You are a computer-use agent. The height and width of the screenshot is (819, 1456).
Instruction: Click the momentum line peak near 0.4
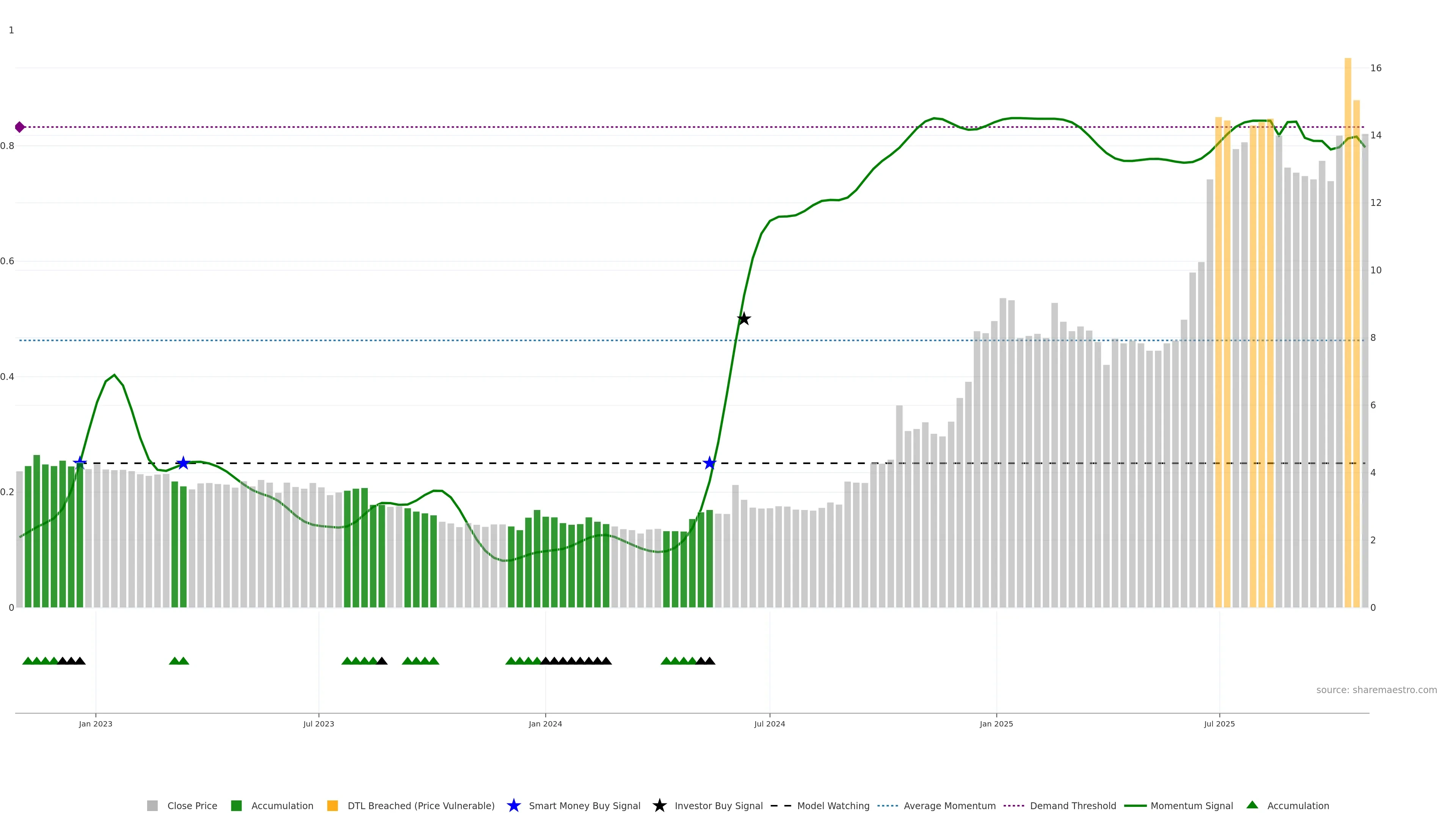coord(114,375)
